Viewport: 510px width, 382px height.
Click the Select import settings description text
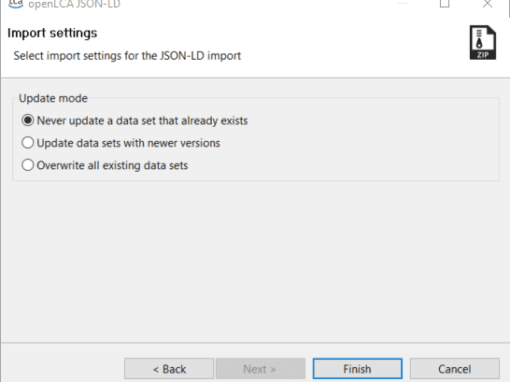click(x=127, y=56)
